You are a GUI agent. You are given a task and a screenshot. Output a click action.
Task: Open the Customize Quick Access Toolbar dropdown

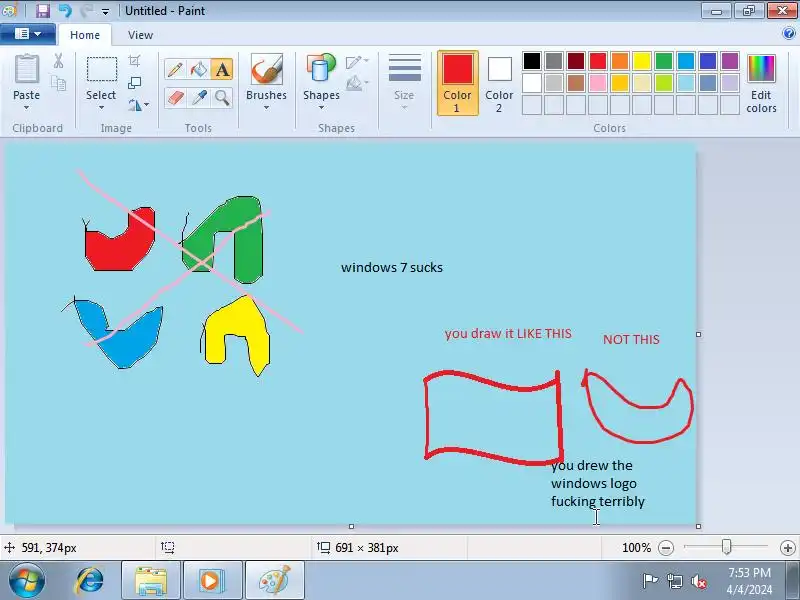105,11
